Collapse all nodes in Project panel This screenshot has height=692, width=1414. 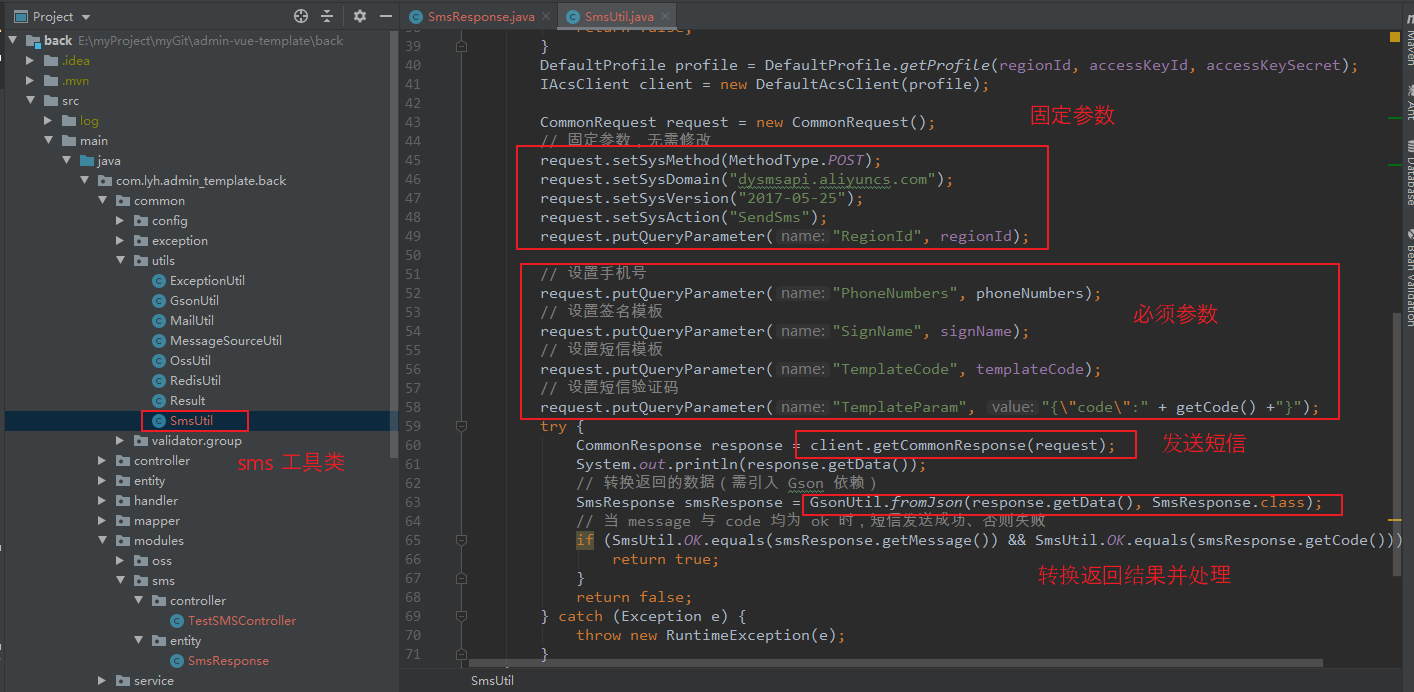click(327, 16)
